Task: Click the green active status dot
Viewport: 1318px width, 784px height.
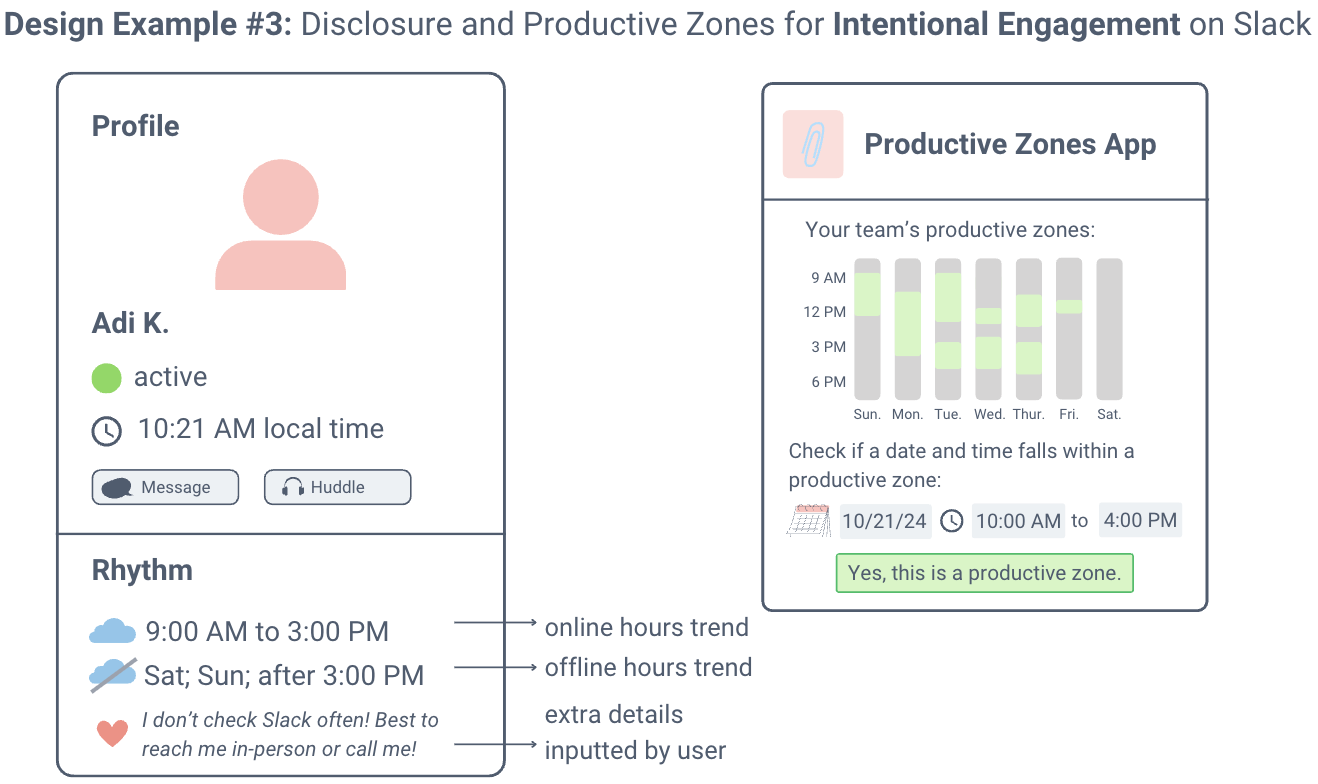Action: [x=106, y=378]
